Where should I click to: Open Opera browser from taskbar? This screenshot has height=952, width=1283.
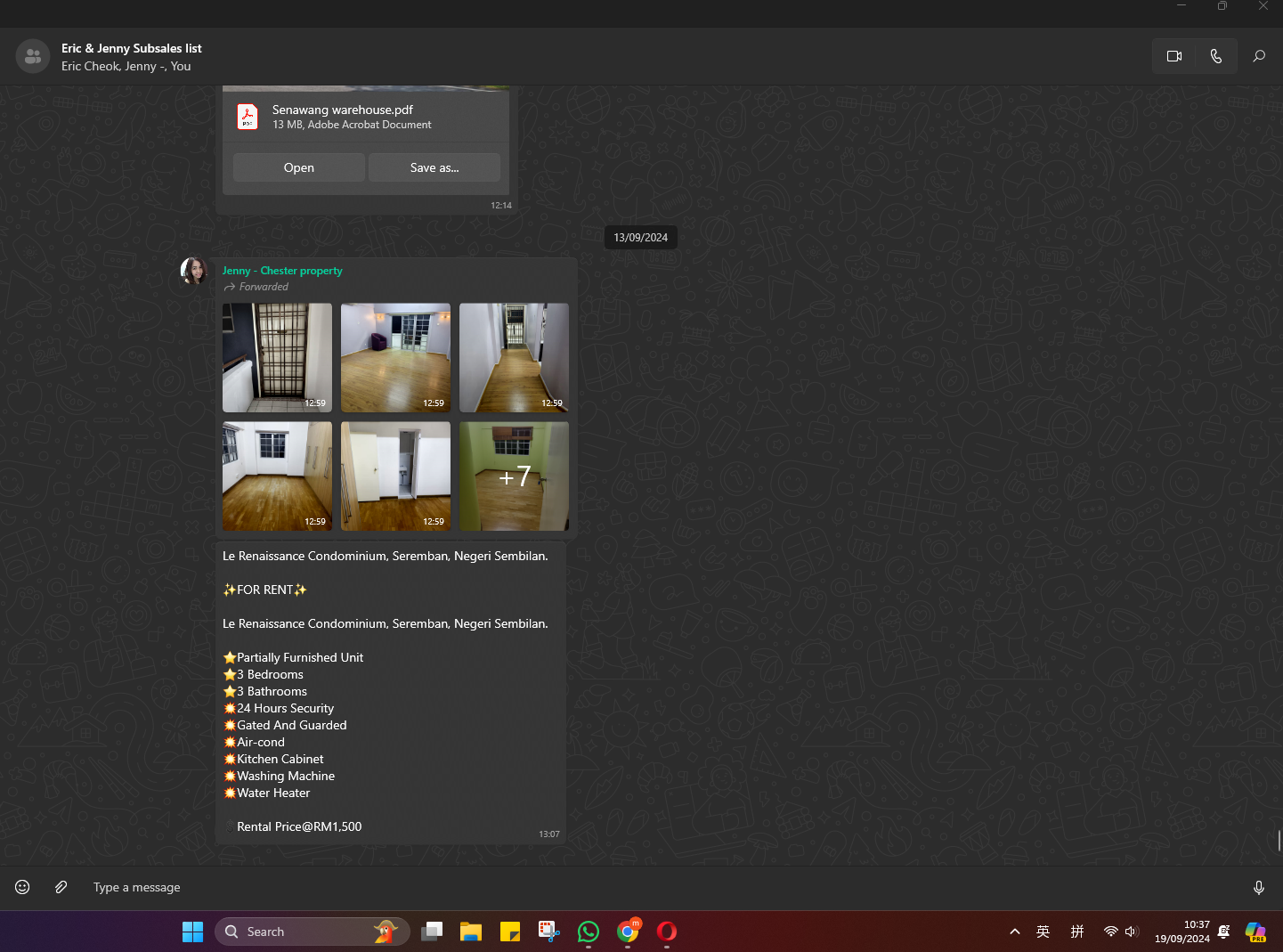click(x=667, y=932)
